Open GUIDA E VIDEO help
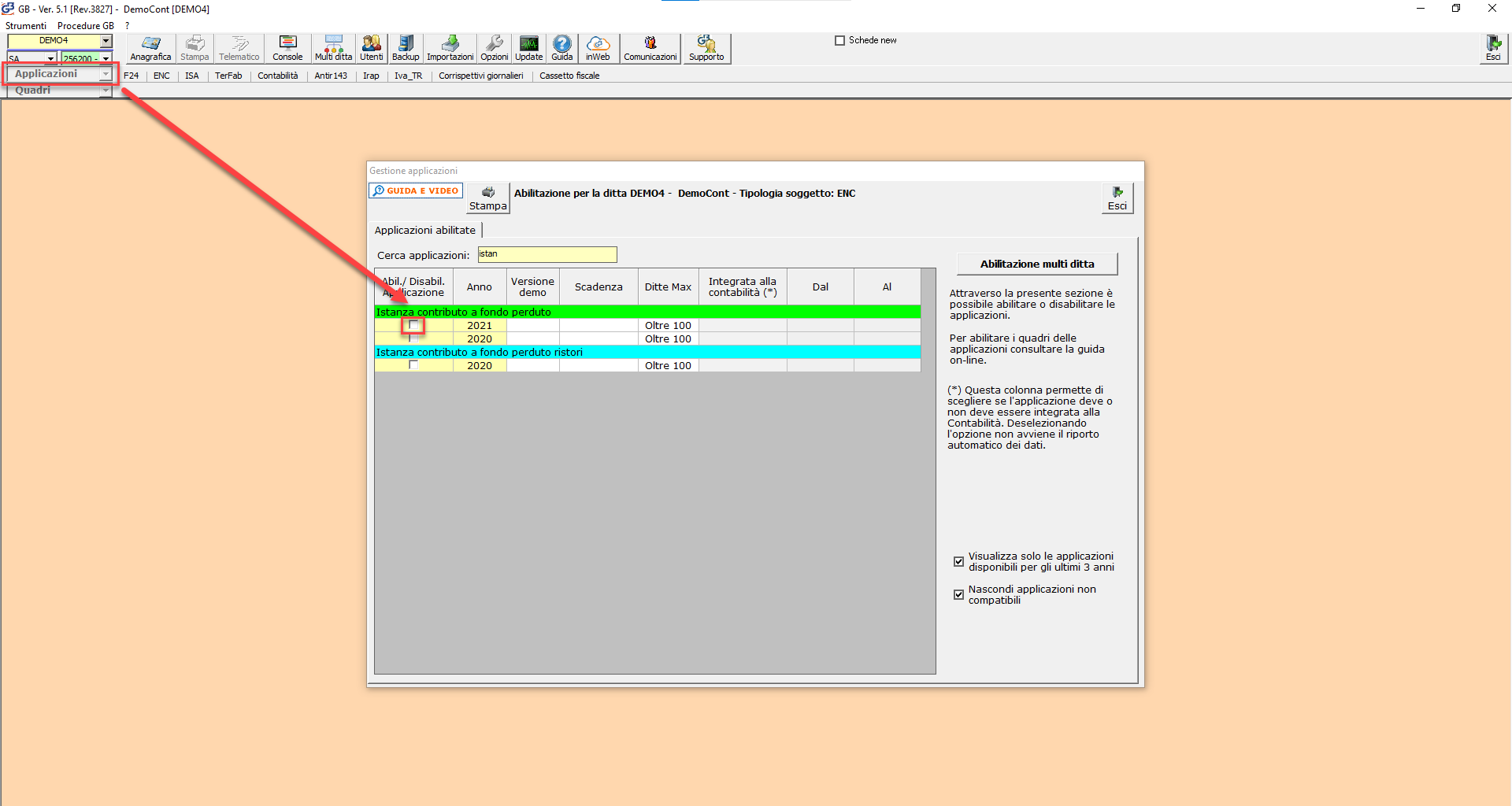 [x=416, y=190]
